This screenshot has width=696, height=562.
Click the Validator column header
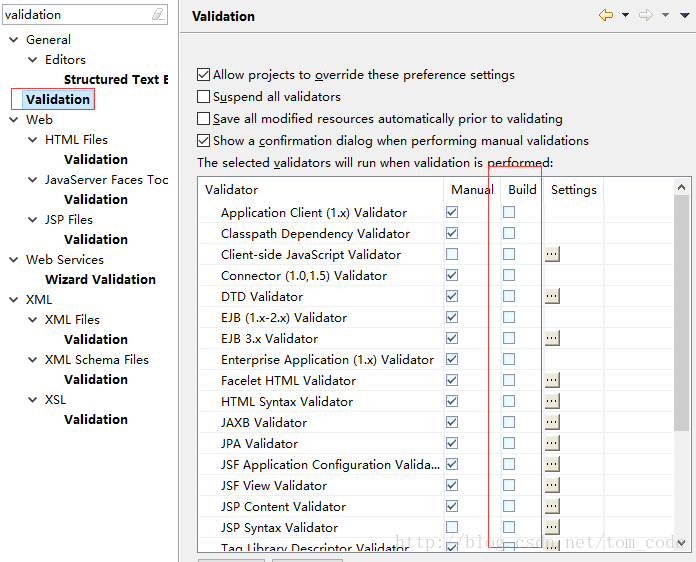point(321,190)
